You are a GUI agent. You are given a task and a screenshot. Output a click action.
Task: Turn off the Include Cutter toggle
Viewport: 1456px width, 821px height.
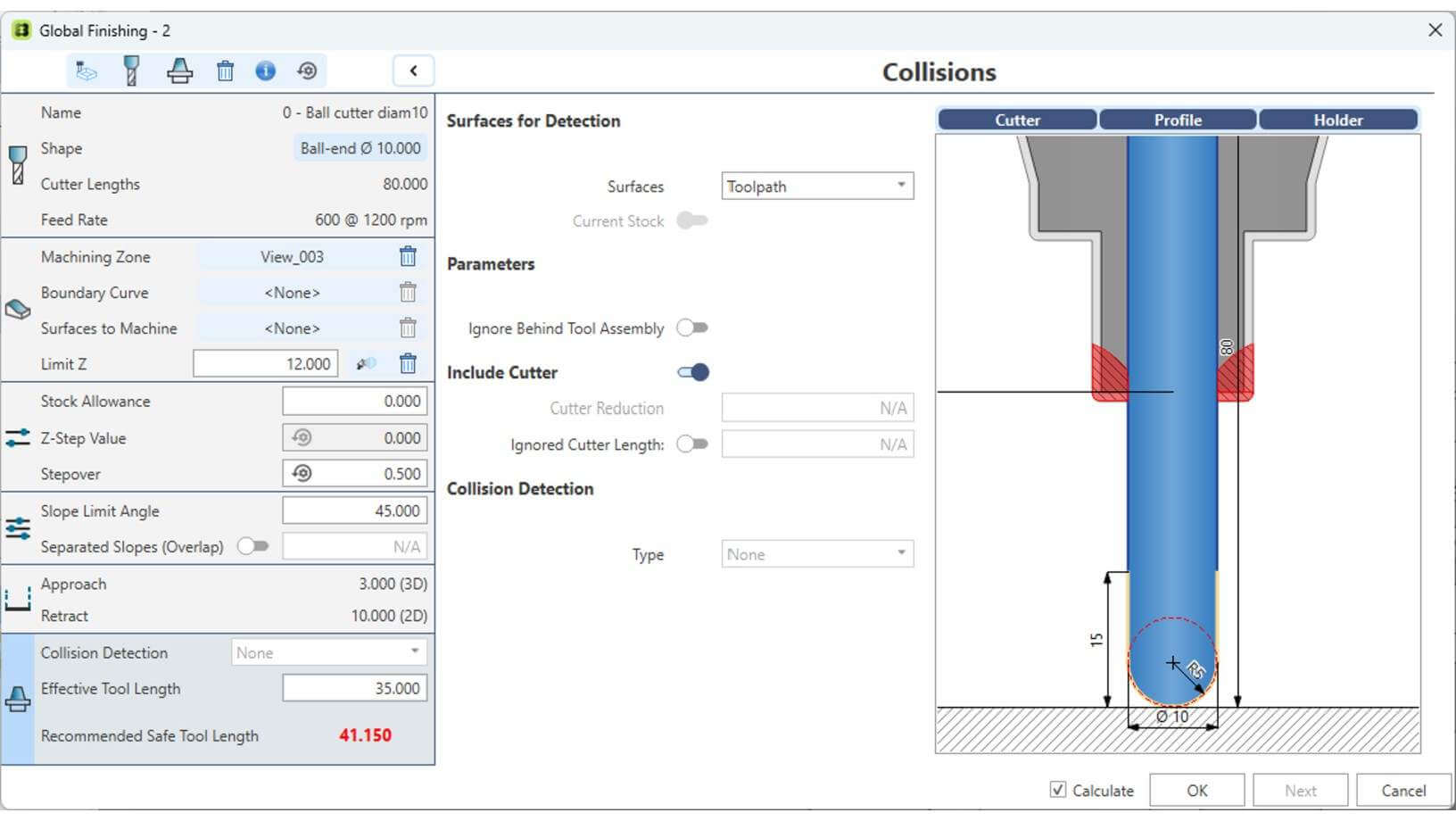(x=693, y=372)
